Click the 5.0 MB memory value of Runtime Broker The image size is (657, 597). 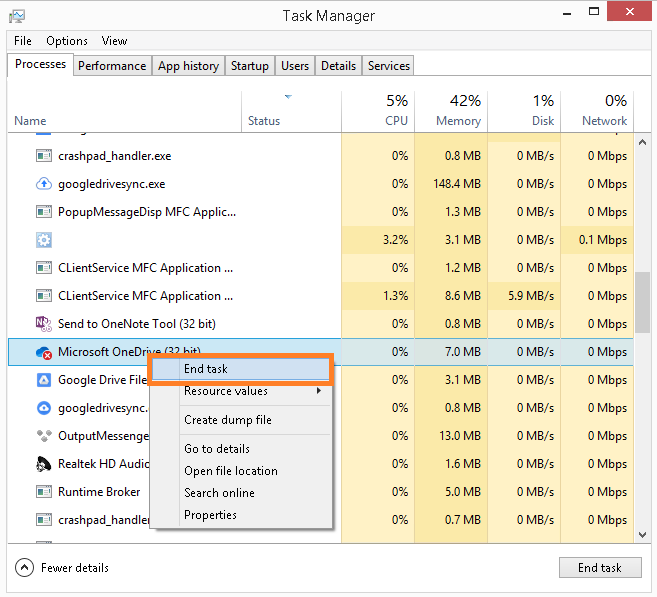click(x=463, y=492)
